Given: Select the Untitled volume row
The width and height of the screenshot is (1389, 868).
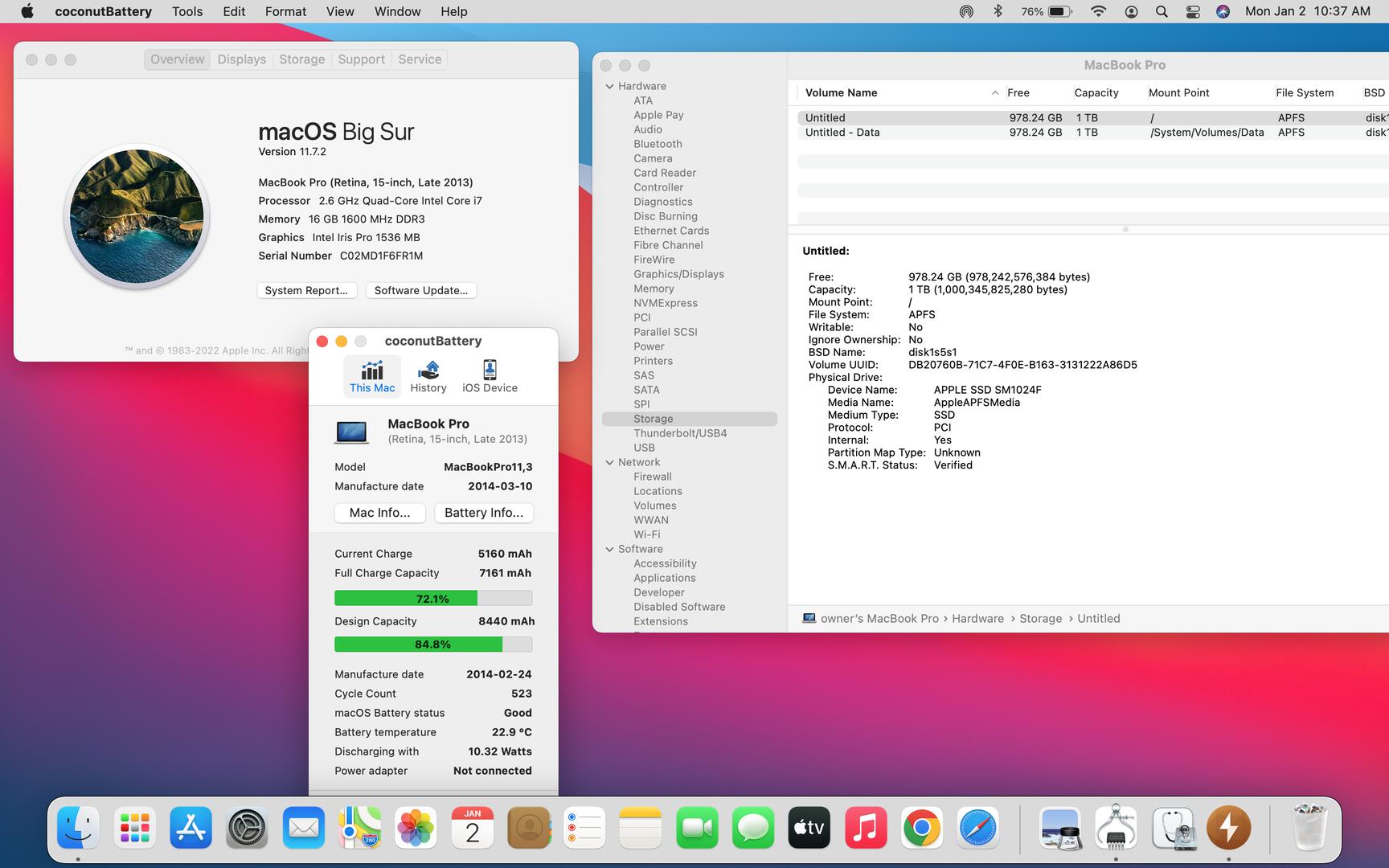Looking at the screenshot, I should pyautogui.click(x=1093, y=117).
